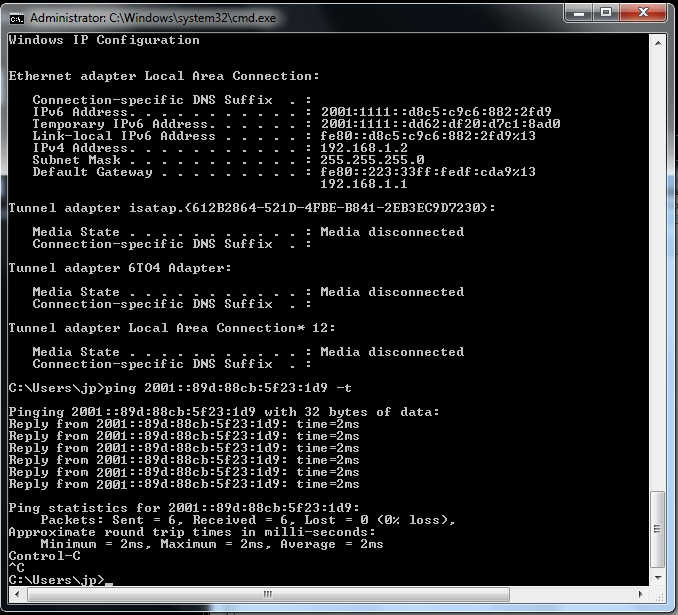
Task: Click the vertical scrollbar thumb
Action: [x=658, y=529]
